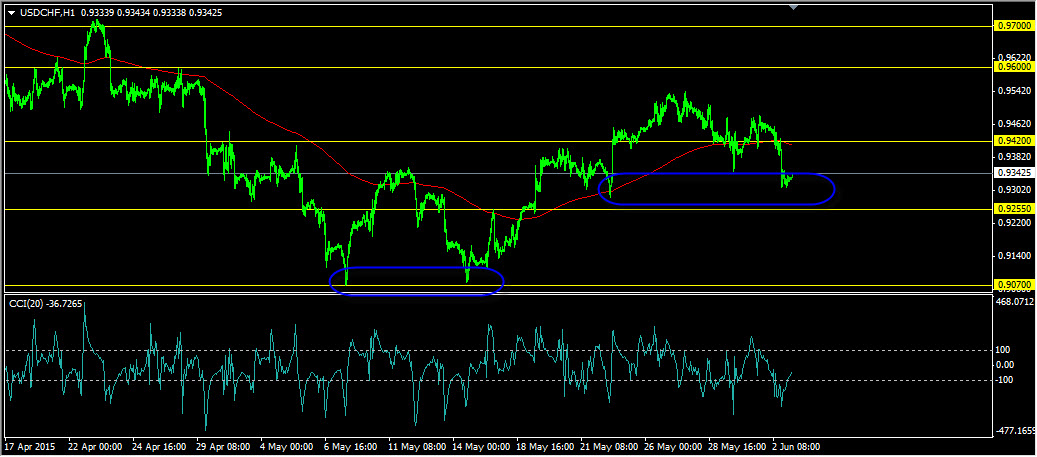
Task: Click the CCI 0.00 level label
Action: pyautogui.click(x=1007, y=364)
